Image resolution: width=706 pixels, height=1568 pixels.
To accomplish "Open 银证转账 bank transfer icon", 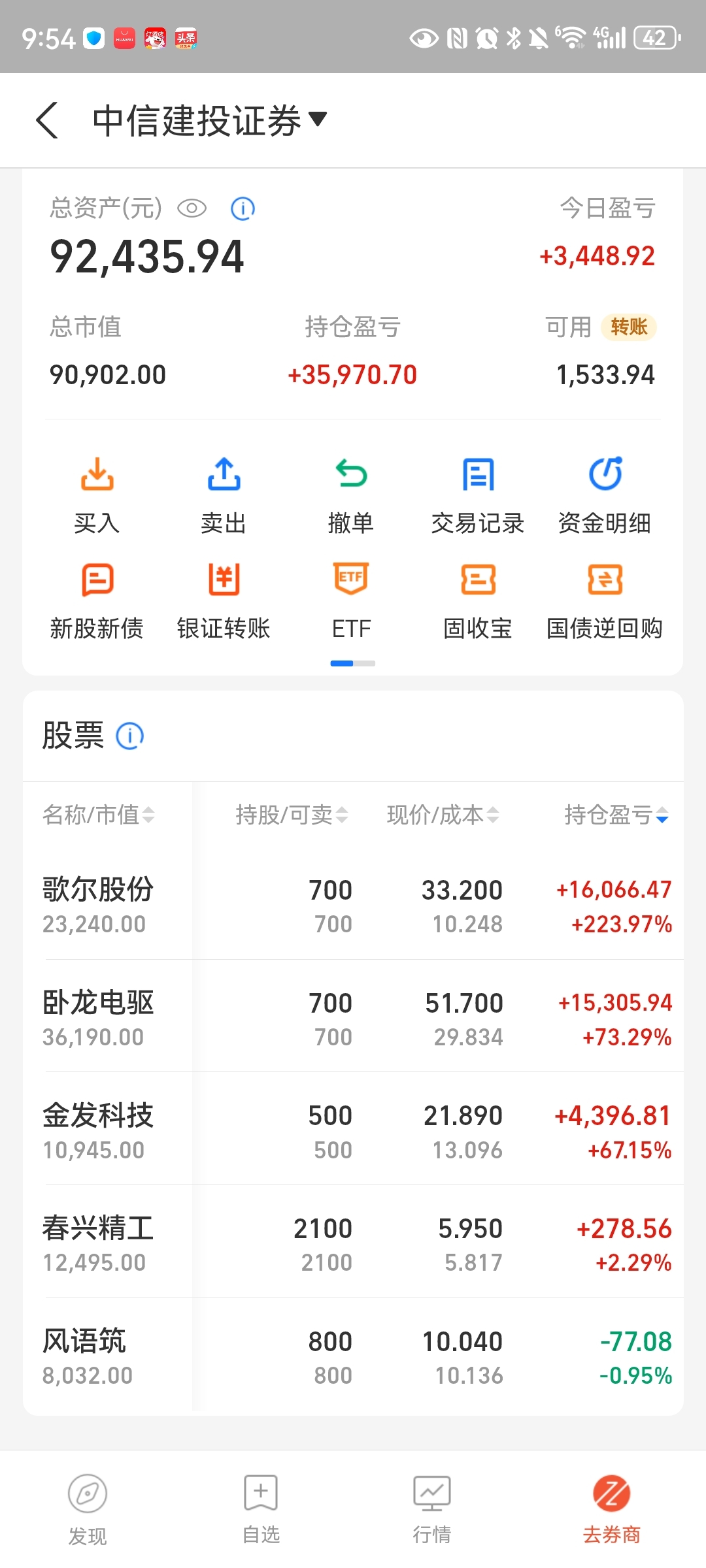I will (224, 580).
